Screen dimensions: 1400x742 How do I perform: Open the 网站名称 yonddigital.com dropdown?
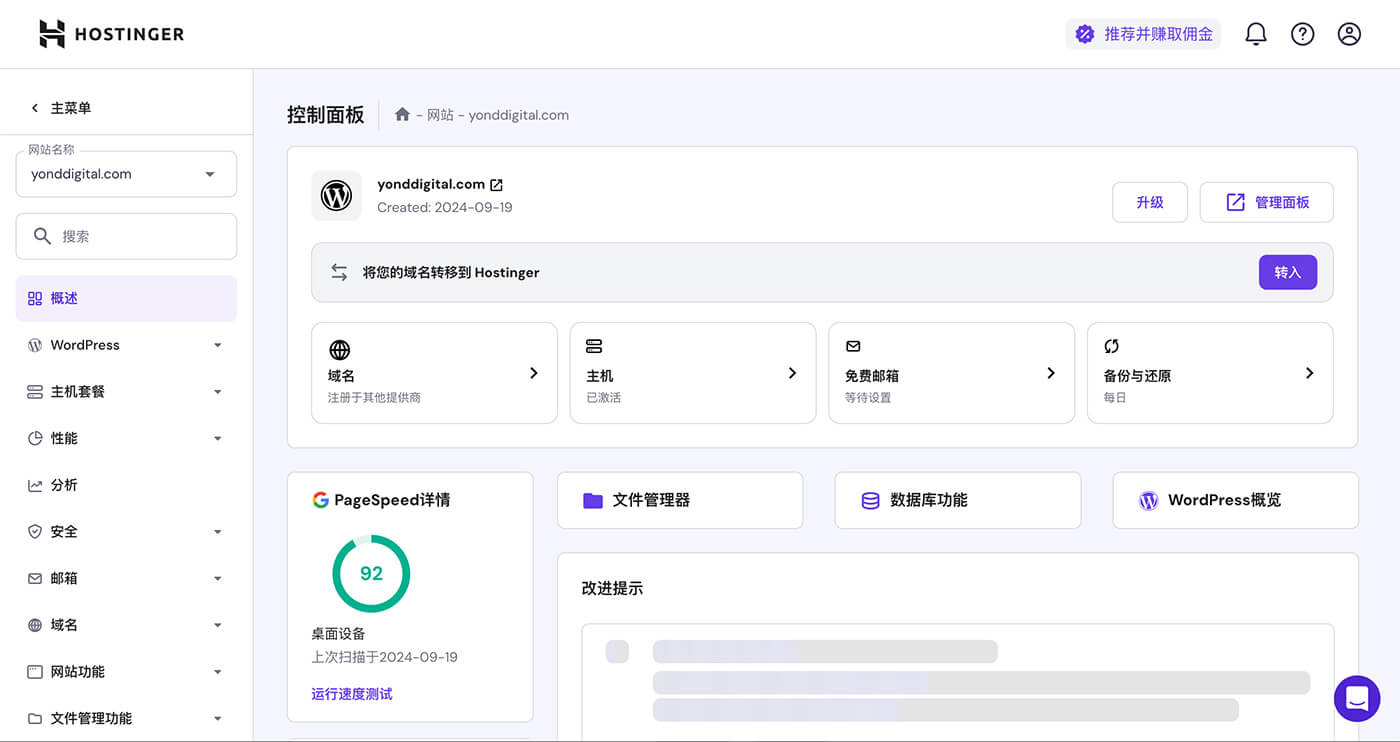[126, 174]
